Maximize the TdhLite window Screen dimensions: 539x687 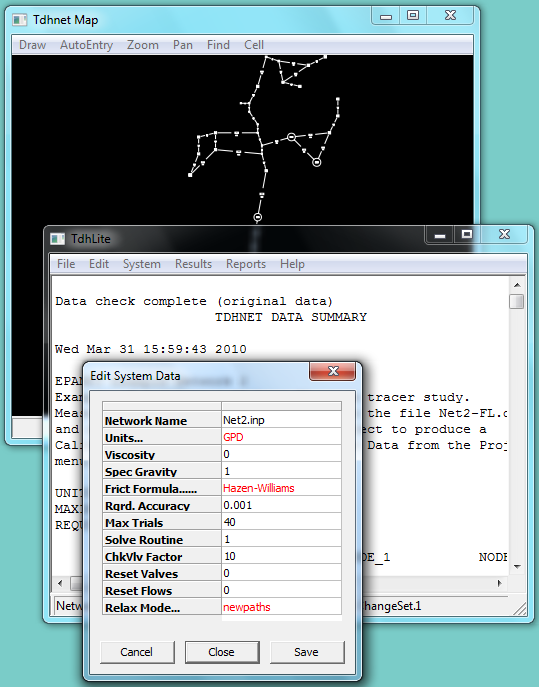pyautogui.click(x=467, y=235)
